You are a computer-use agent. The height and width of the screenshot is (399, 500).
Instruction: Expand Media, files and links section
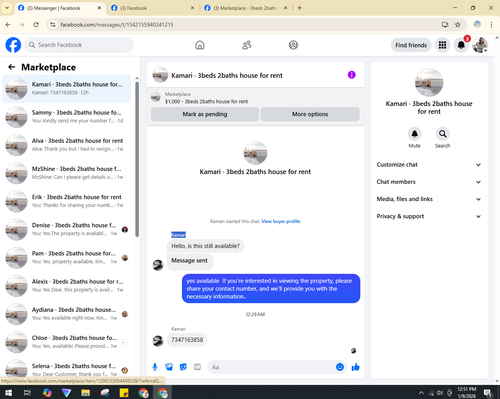429,199
